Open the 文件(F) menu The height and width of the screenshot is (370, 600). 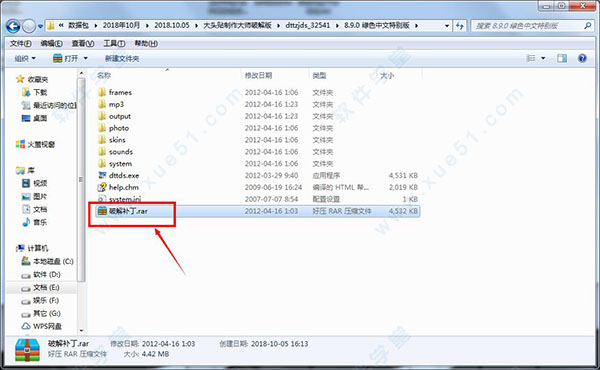click(x=21, y=44)
